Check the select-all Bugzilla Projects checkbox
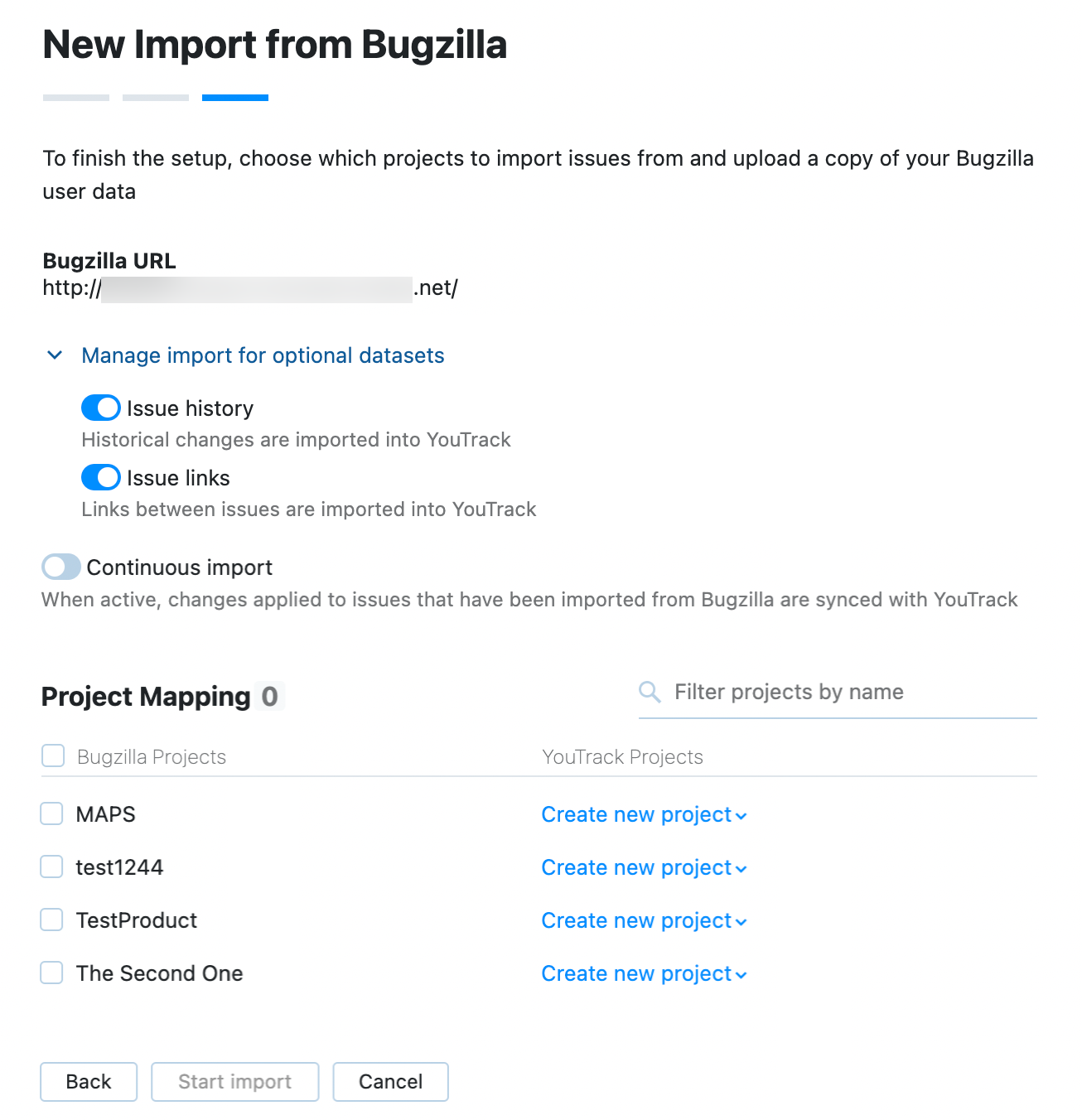 [x=52, y=755]
